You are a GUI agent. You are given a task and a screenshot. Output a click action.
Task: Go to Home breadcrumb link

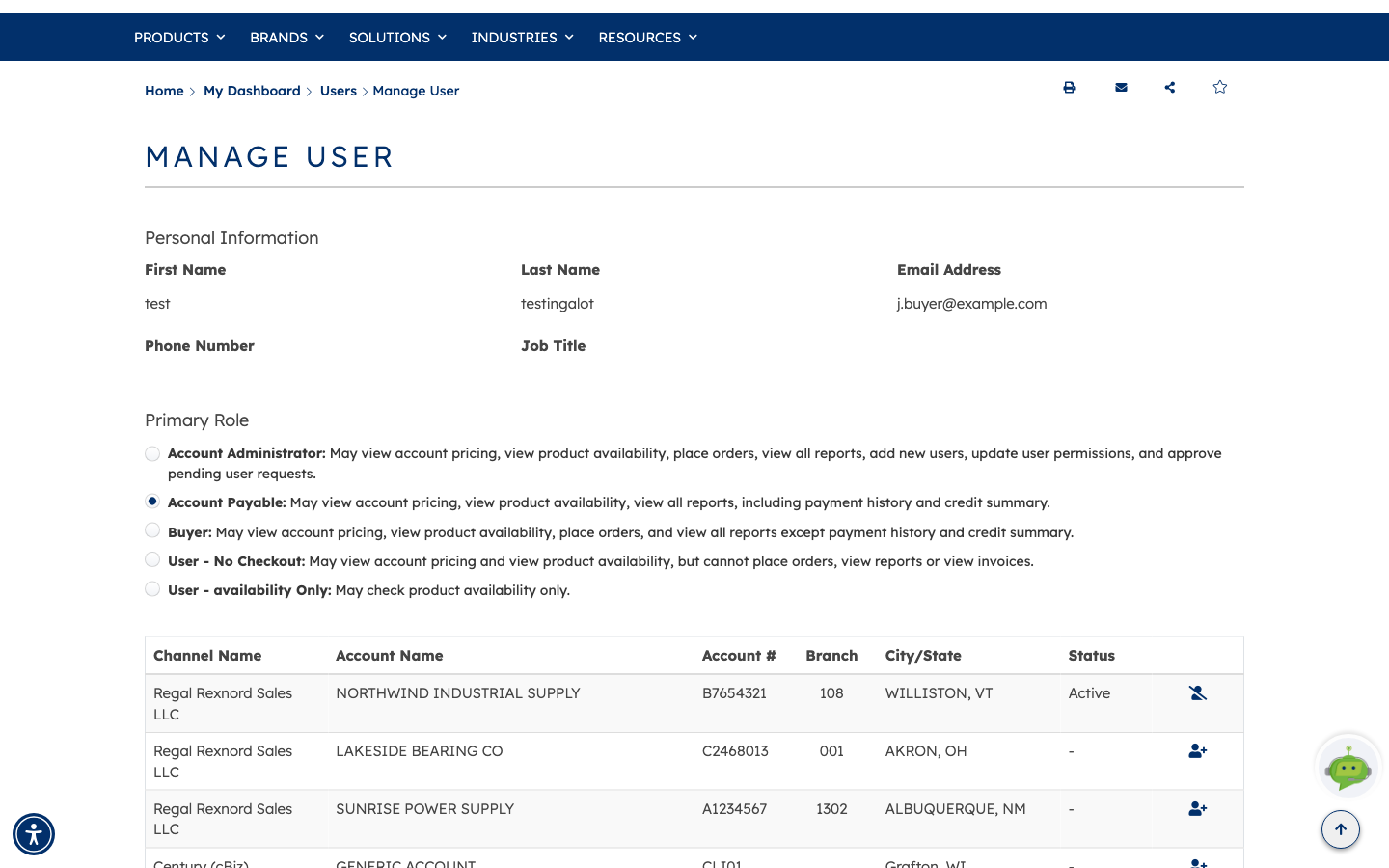[x=164, y=91]
